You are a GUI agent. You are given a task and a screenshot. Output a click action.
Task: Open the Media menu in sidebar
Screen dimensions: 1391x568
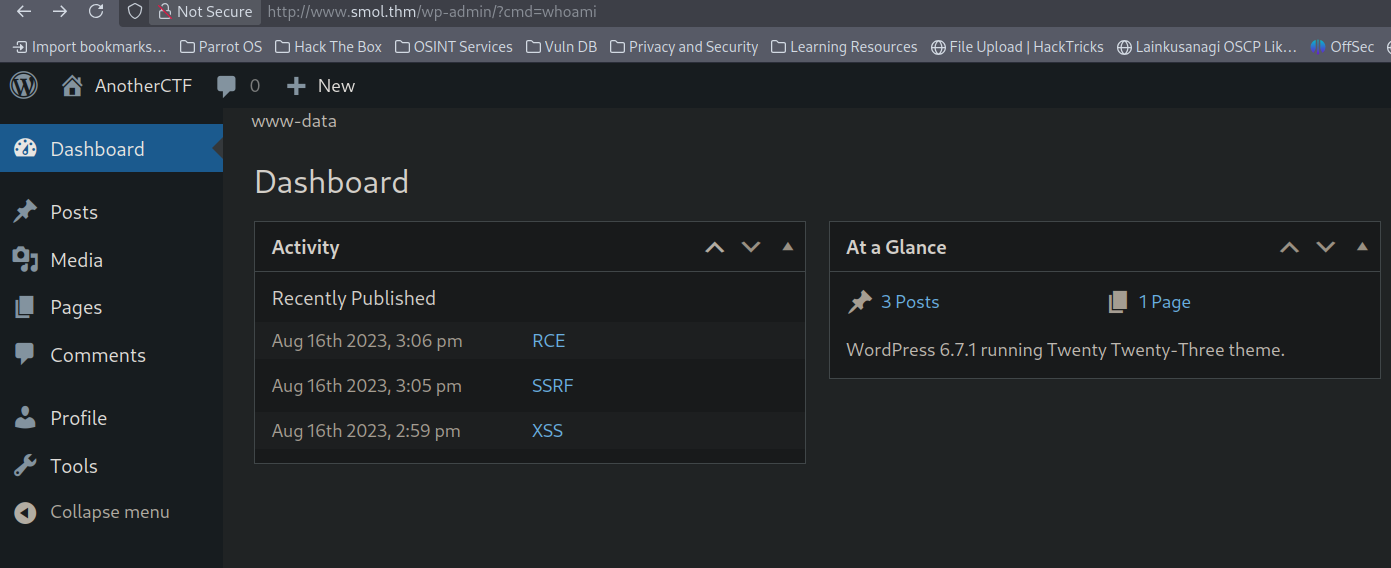[x=76, y=260]
